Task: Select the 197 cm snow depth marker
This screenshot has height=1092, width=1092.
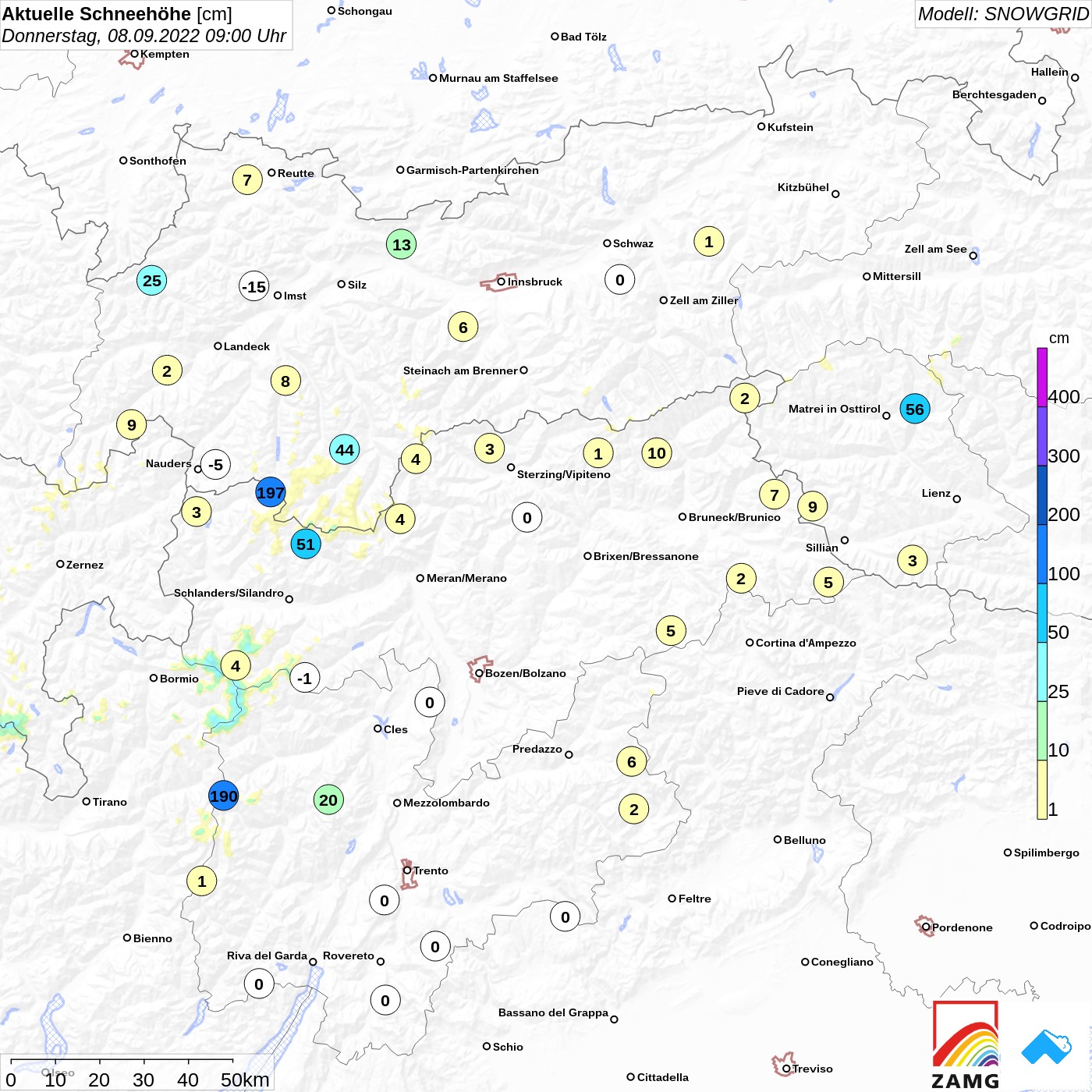Action: [x=271, y=492]
